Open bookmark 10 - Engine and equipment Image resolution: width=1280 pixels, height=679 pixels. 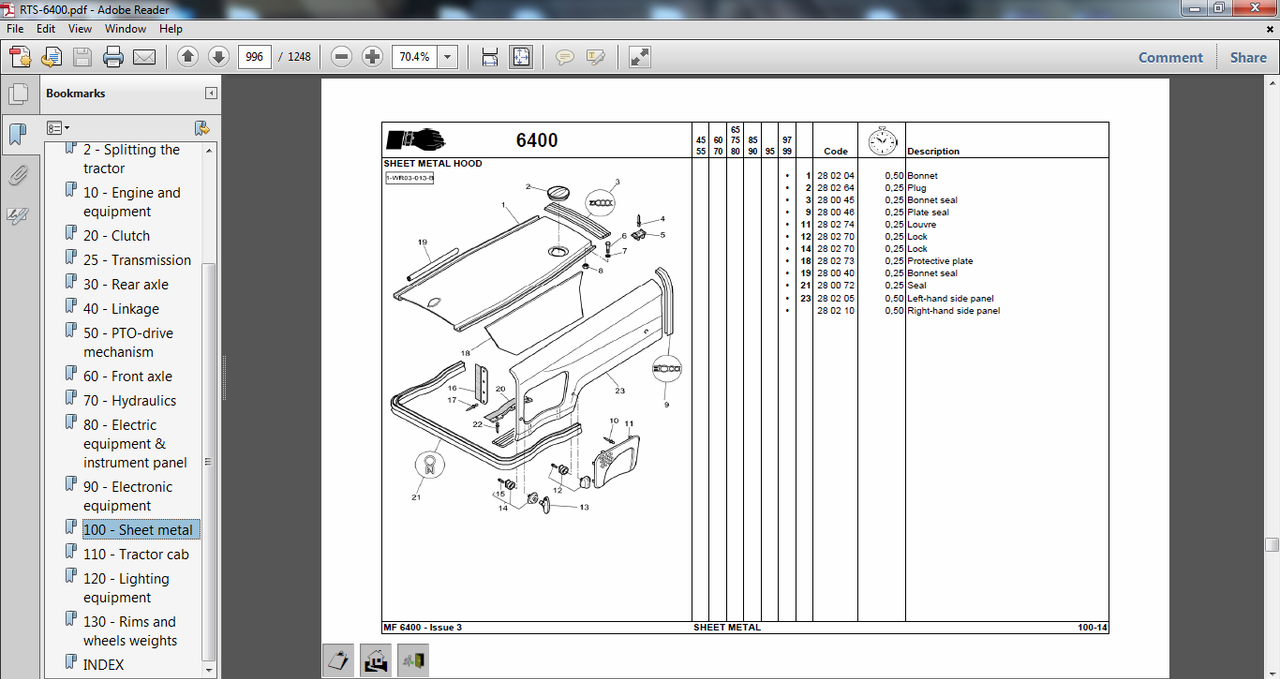131,202
